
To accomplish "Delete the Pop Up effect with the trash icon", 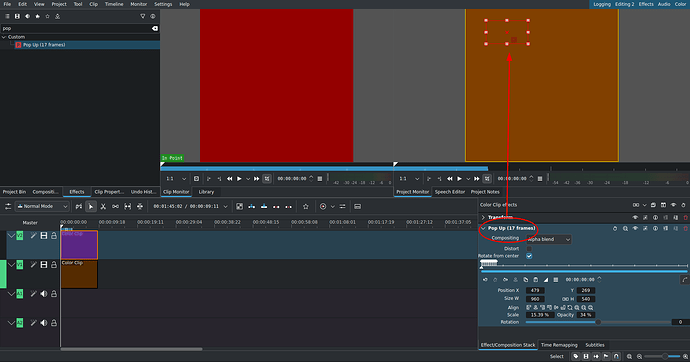I will 686,229.
